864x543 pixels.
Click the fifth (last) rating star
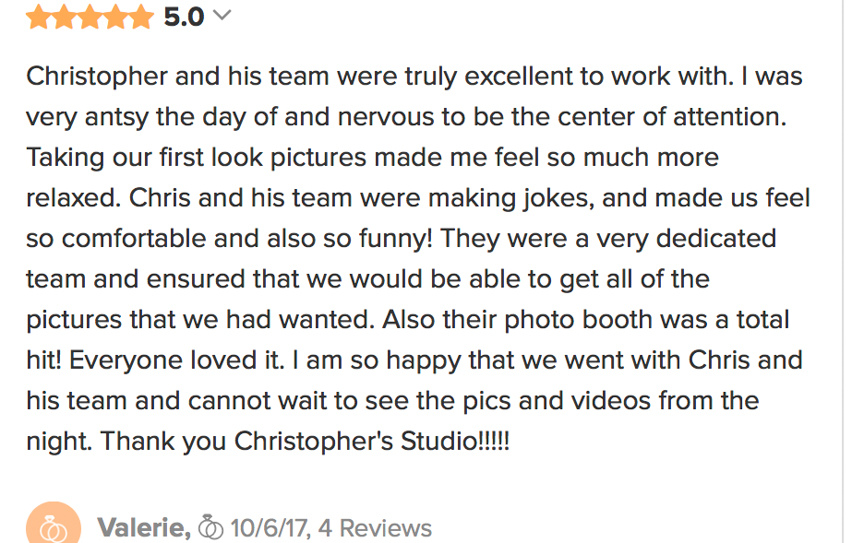coord(142,17)
